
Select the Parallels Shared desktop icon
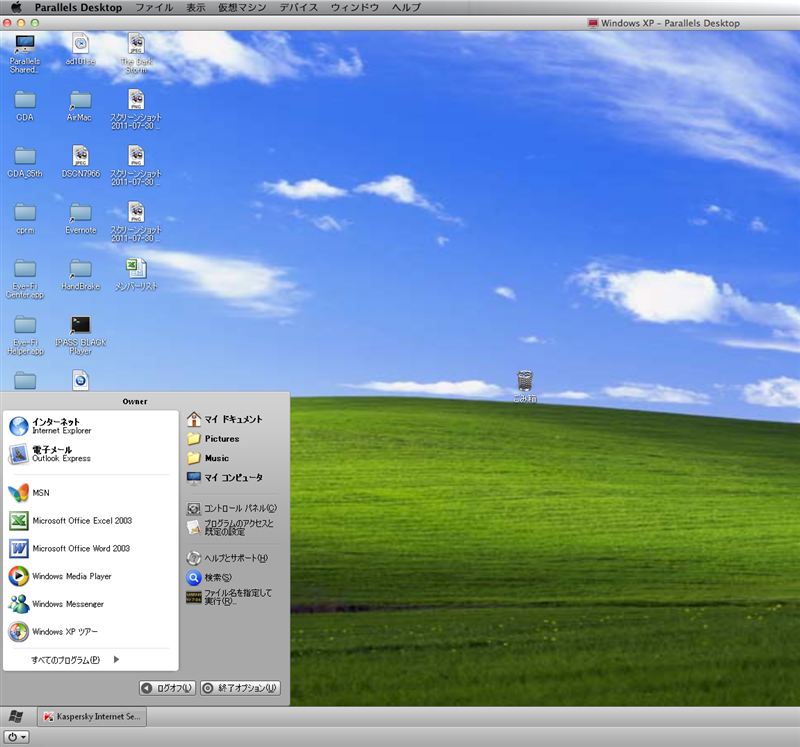tap(24, 54)
